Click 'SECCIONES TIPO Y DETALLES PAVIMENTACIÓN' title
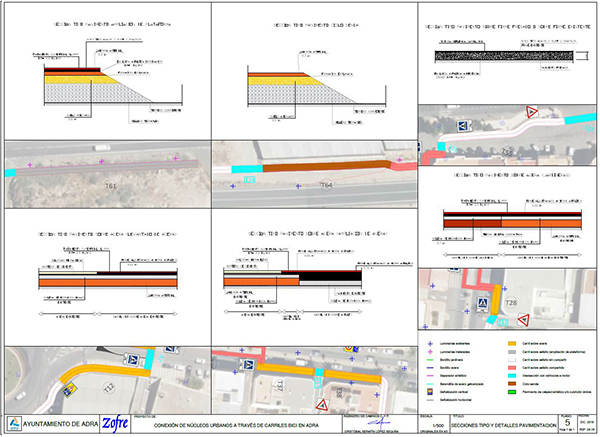Image resolution: width=600 pixels, height=437 pixels. [x=504, y=426]
